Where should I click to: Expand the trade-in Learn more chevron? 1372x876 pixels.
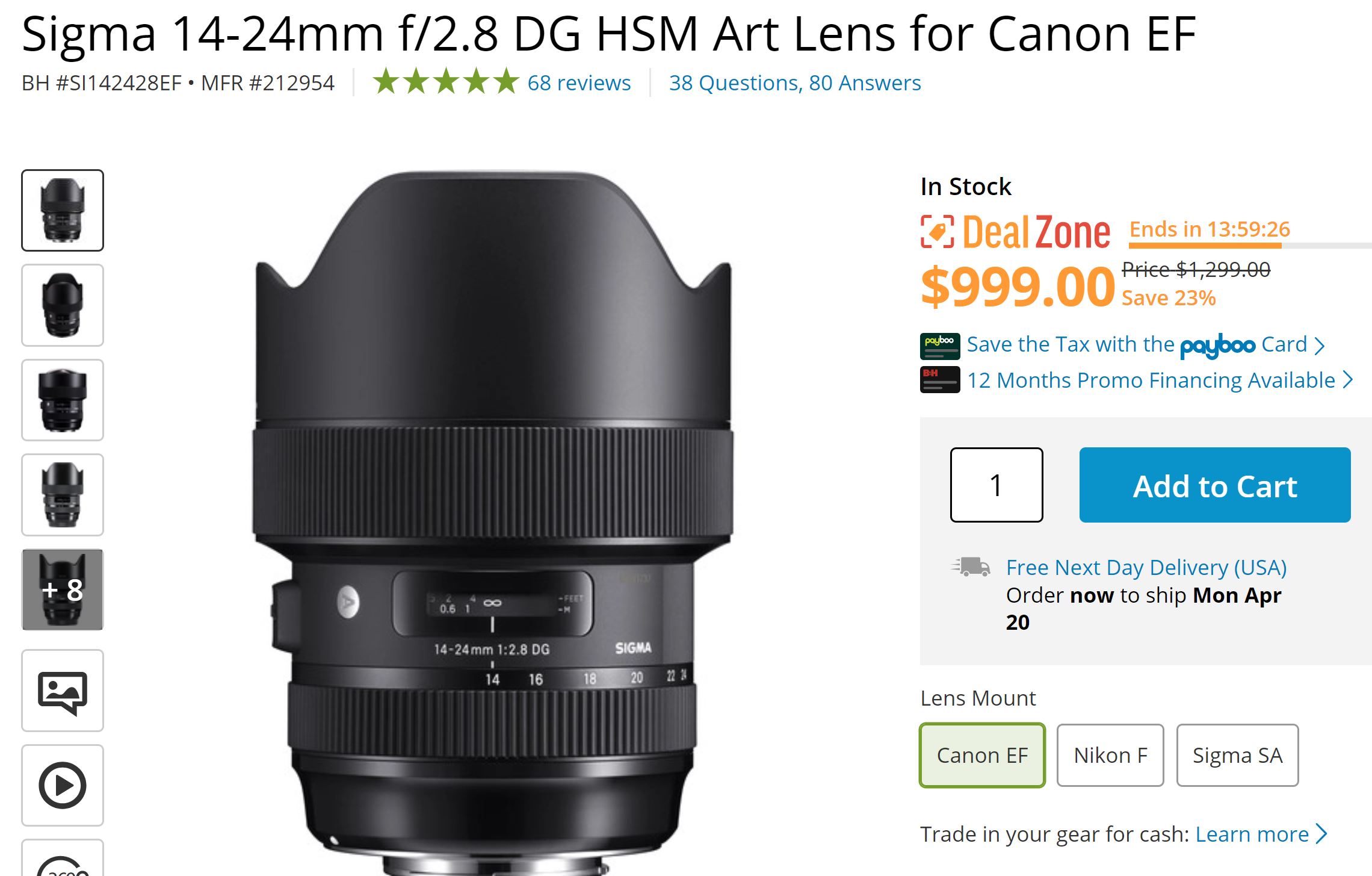pos(1322,834)
